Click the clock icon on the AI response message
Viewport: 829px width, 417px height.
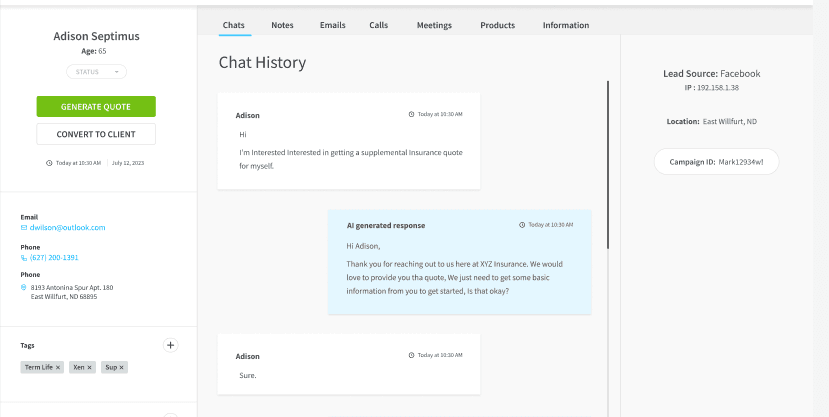[522, 225]
